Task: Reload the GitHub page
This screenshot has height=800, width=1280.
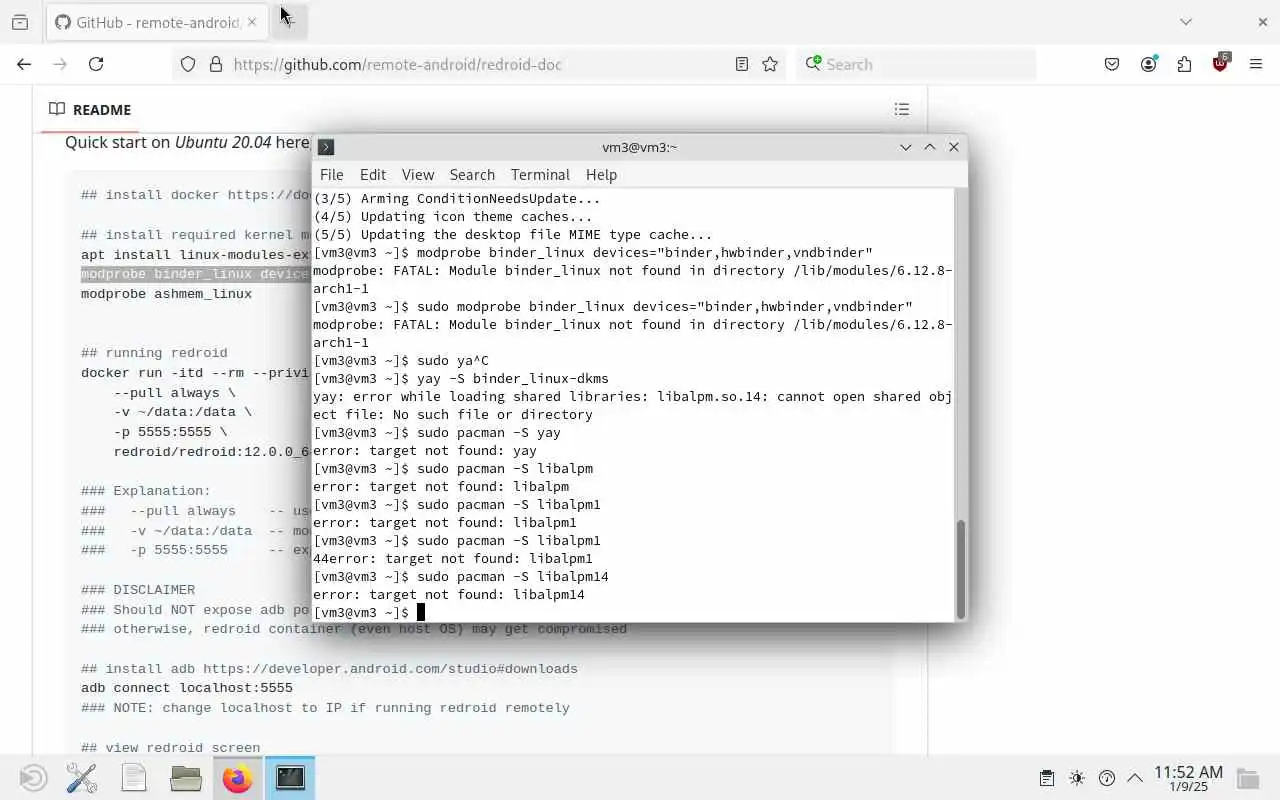Action: point(96,64)
